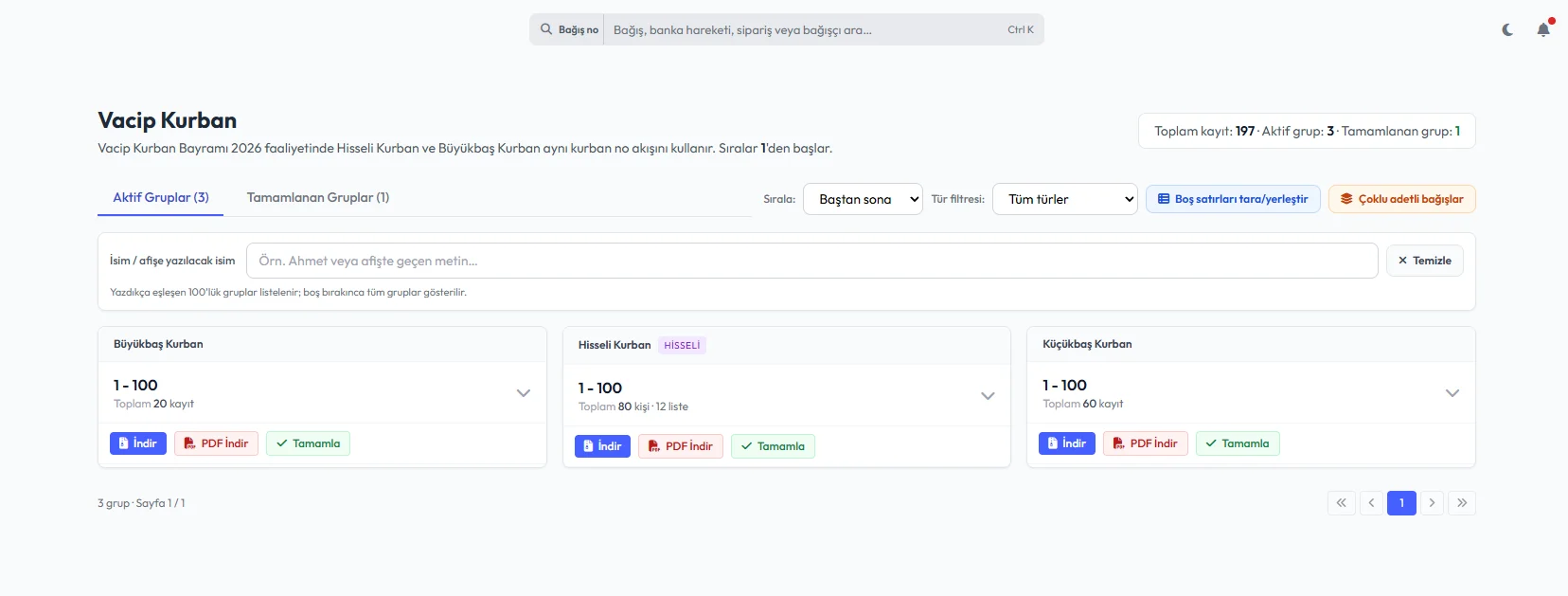
Task: Focus the isim / afişe yazılacak isim field
Action: pyautogui.click(x=811, y=261)
